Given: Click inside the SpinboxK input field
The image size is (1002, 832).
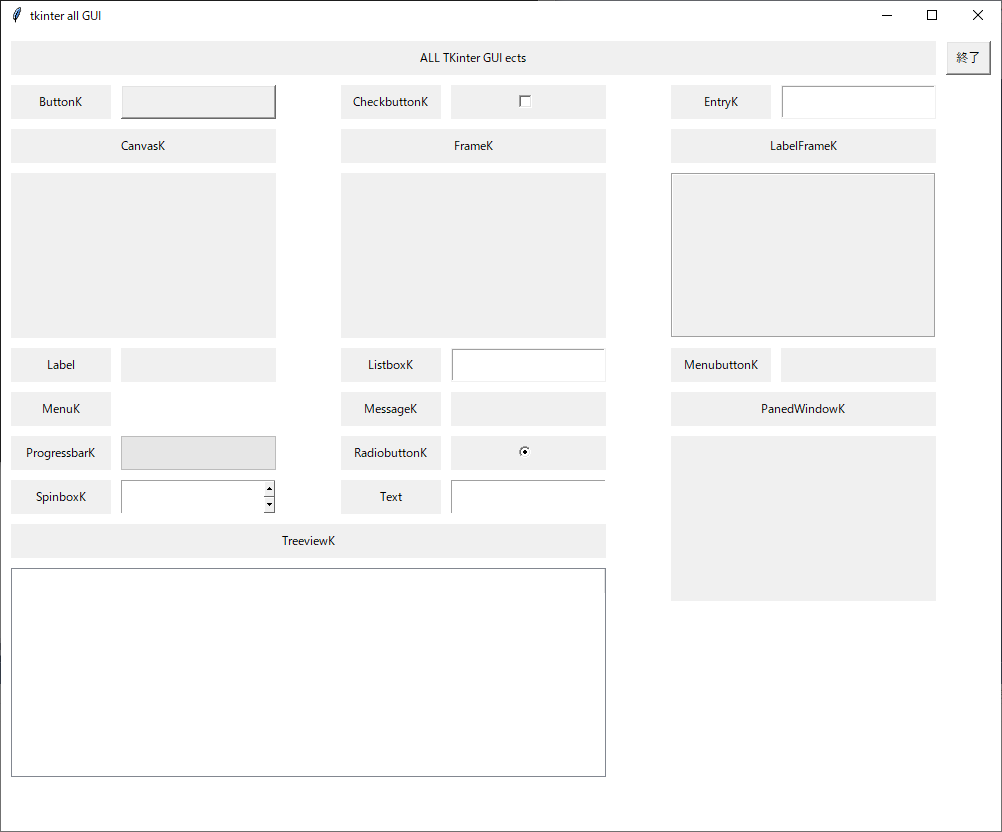Looking at the screenshot, I should (x=193, y=497).
